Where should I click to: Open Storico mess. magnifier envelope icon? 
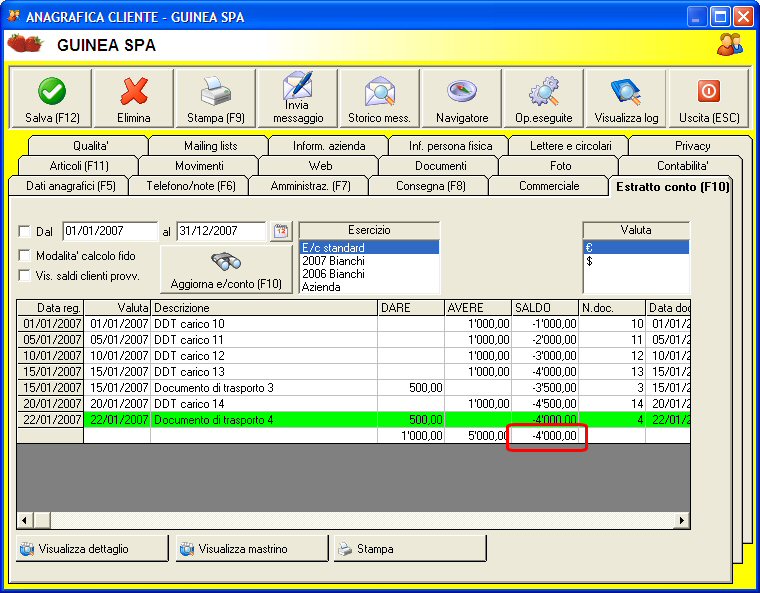click(380, 91)
